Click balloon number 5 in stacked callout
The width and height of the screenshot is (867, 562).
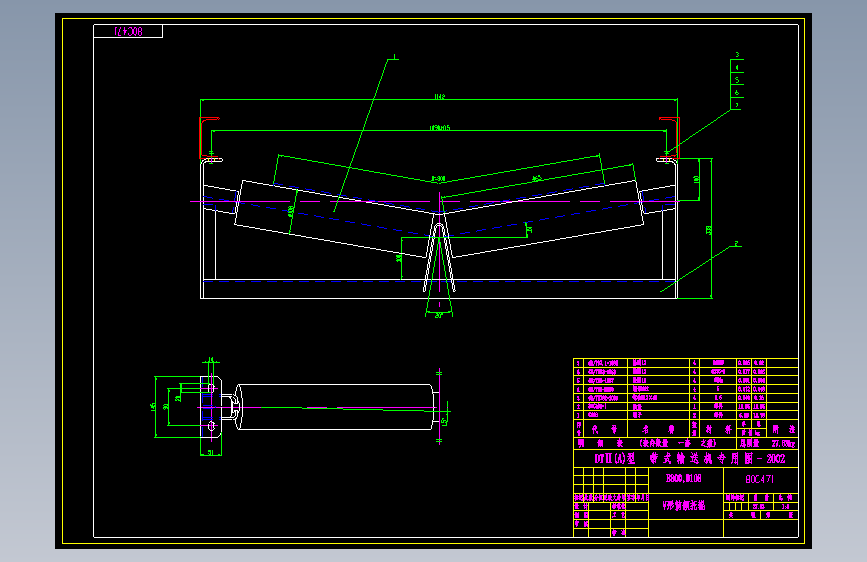[x=737, y=80]
